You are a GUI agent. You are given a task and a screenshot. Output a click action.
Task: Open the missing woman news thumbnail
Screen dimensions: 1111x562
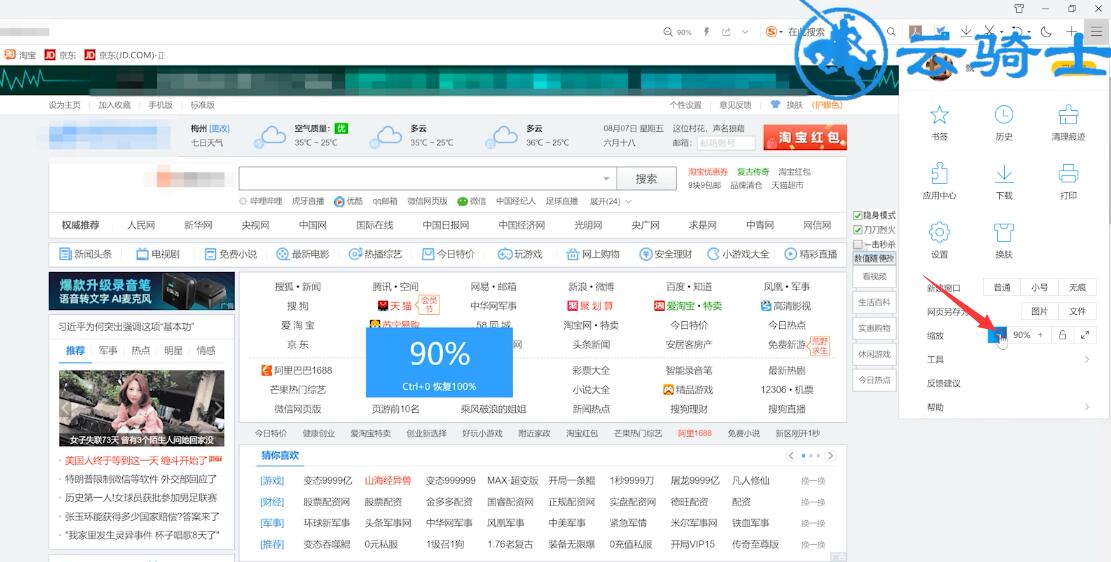pyautogui.click(x=142, y=408)
